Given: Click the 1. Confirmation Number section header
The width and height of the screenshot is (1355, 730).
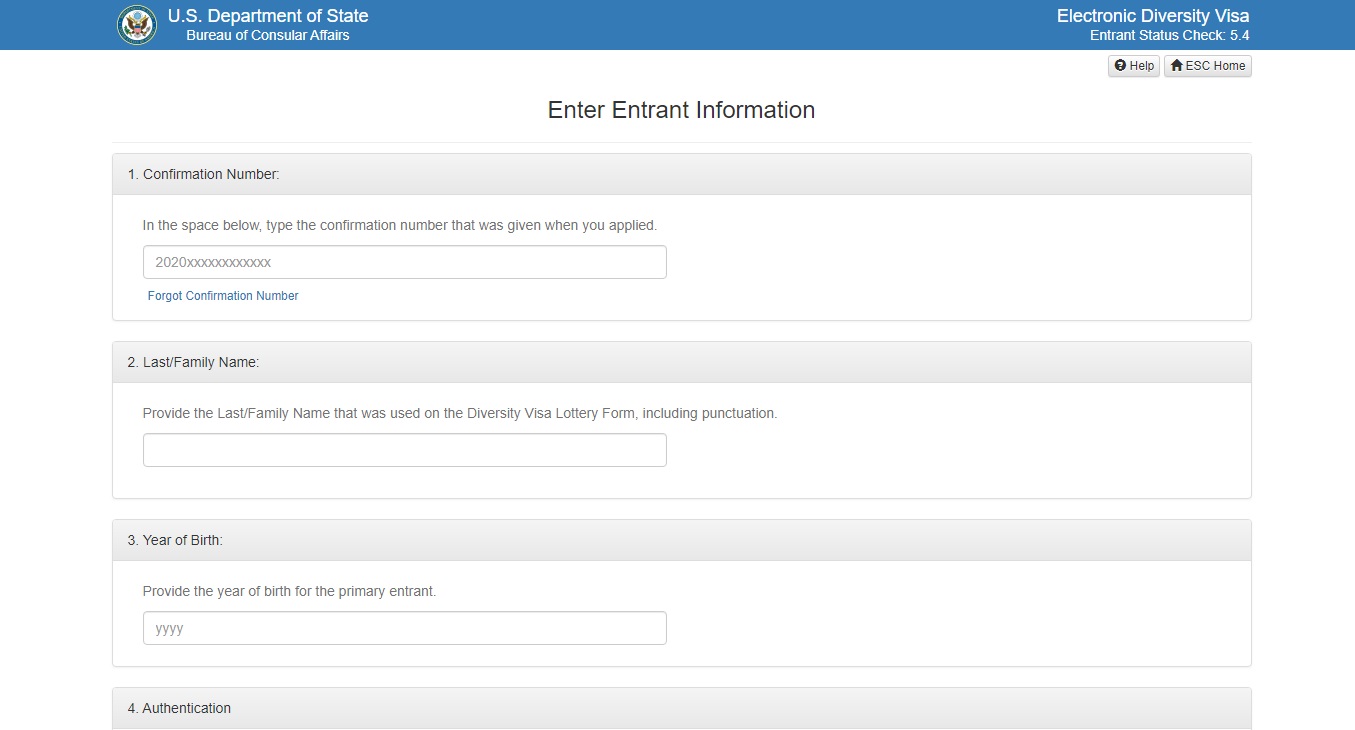Looking at the screenshot, I should (682, 174).
